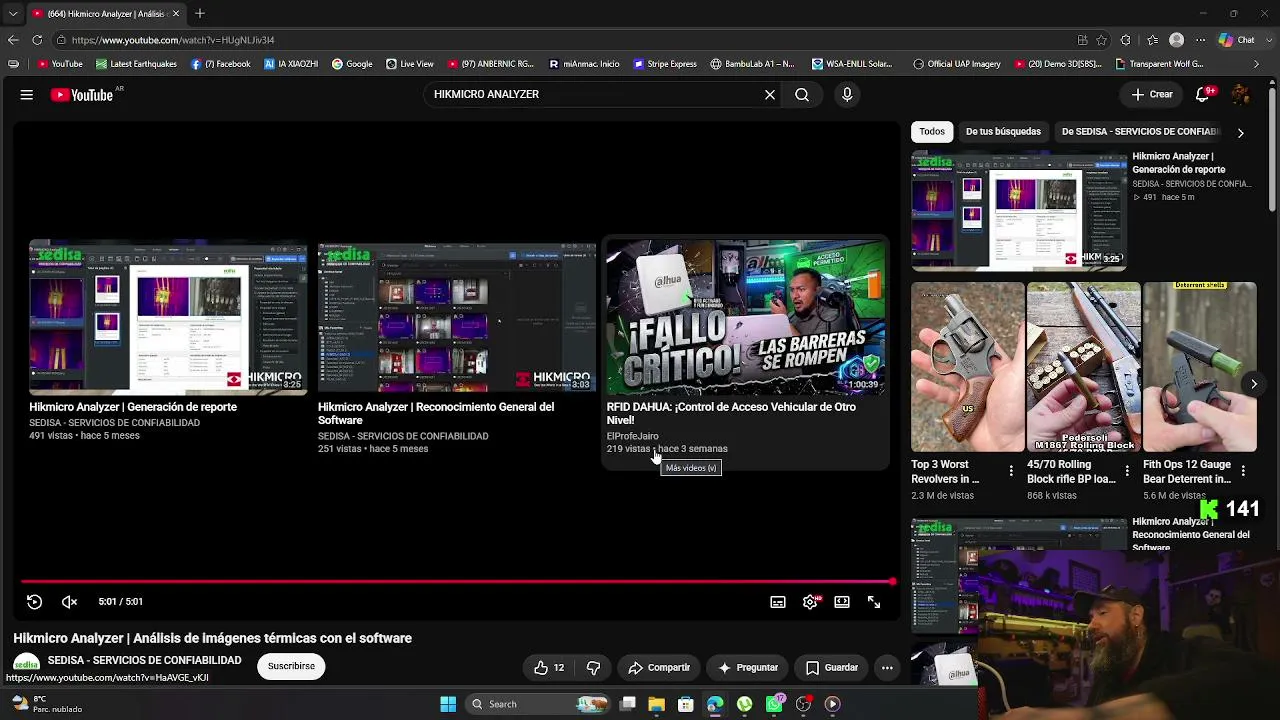Start voice search with the microphone
1280x720 pixels.
click(x=847, y=95)
